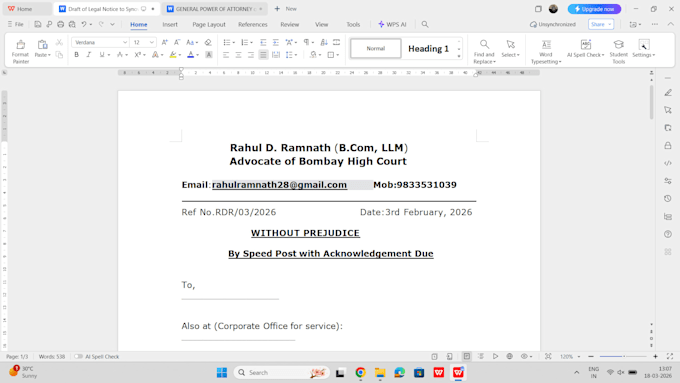The width and height of the screenshot is (680, 383).
Task: Align text left
Action: coord(226,55)
